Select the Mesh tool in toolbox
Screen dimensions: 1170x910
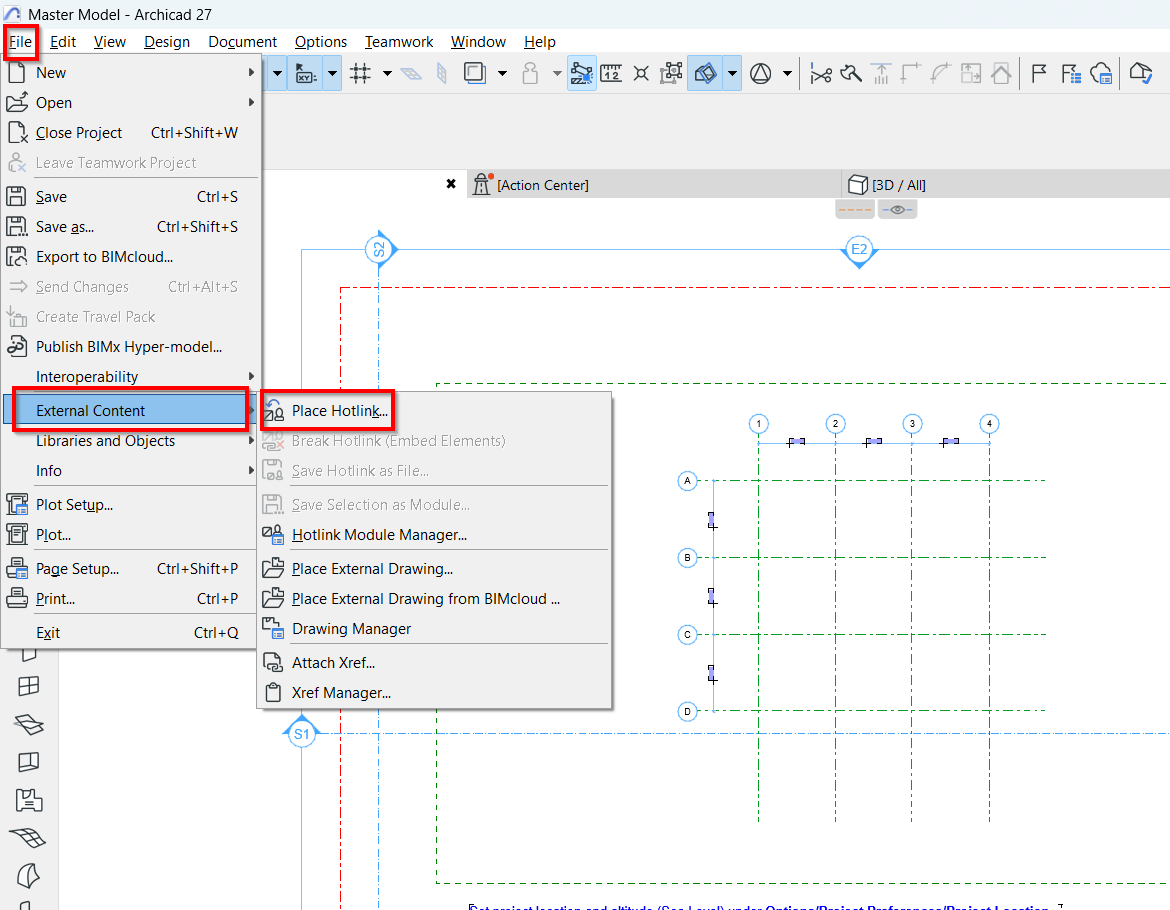coord(29,837)
